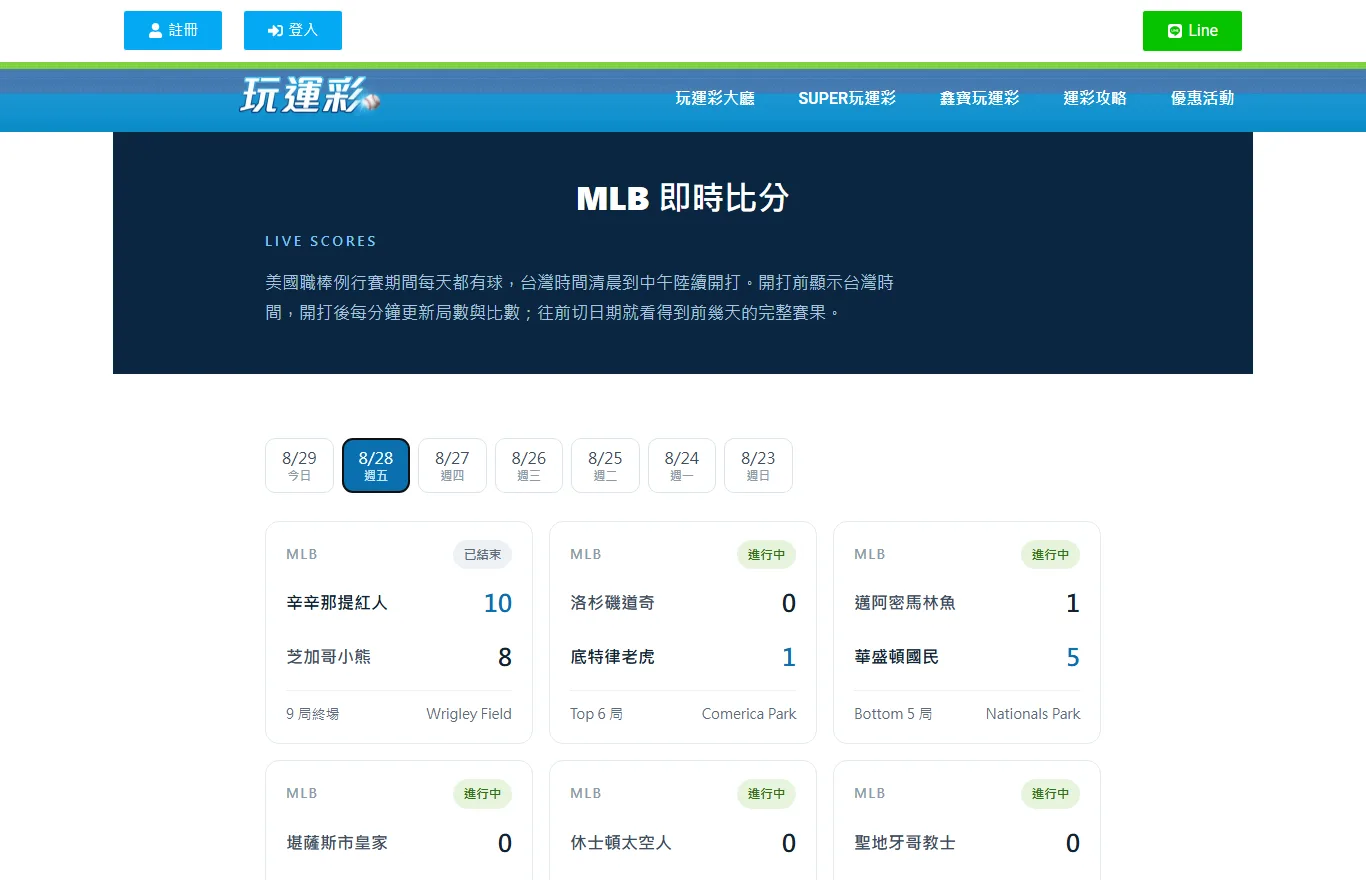This screenshot has height=880, width=1366.
Task: Click the 底特律老虎 team name
Action: (613, 657)
